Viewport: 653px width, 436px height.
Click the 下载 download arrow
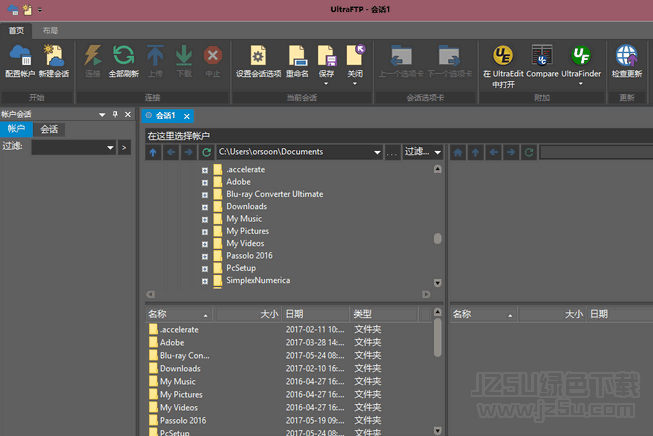pyautogui.click(x=184, y=61)
